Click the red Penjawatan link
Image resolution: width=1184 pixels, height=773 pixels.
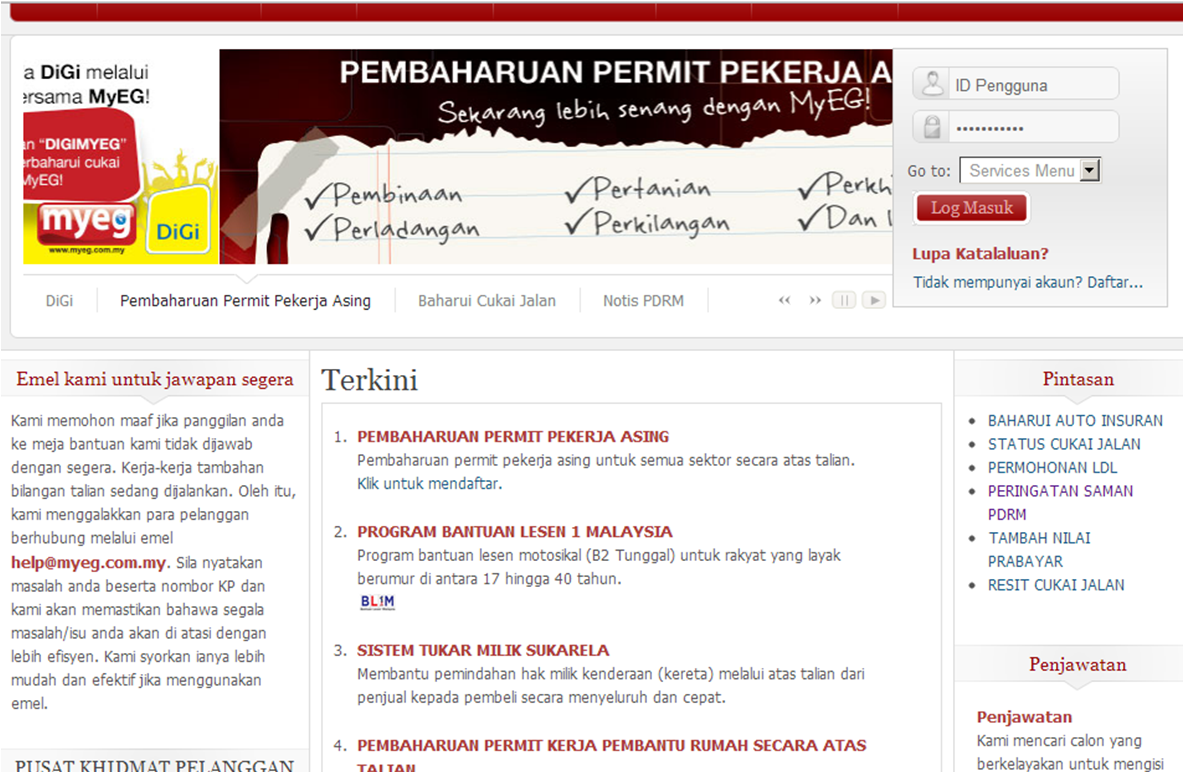[1024, 716]
